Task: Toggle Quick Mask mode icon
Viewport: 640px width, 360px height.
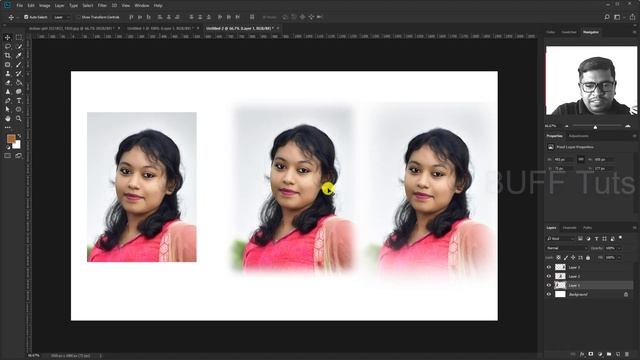Action: click(x=8, y=156)
